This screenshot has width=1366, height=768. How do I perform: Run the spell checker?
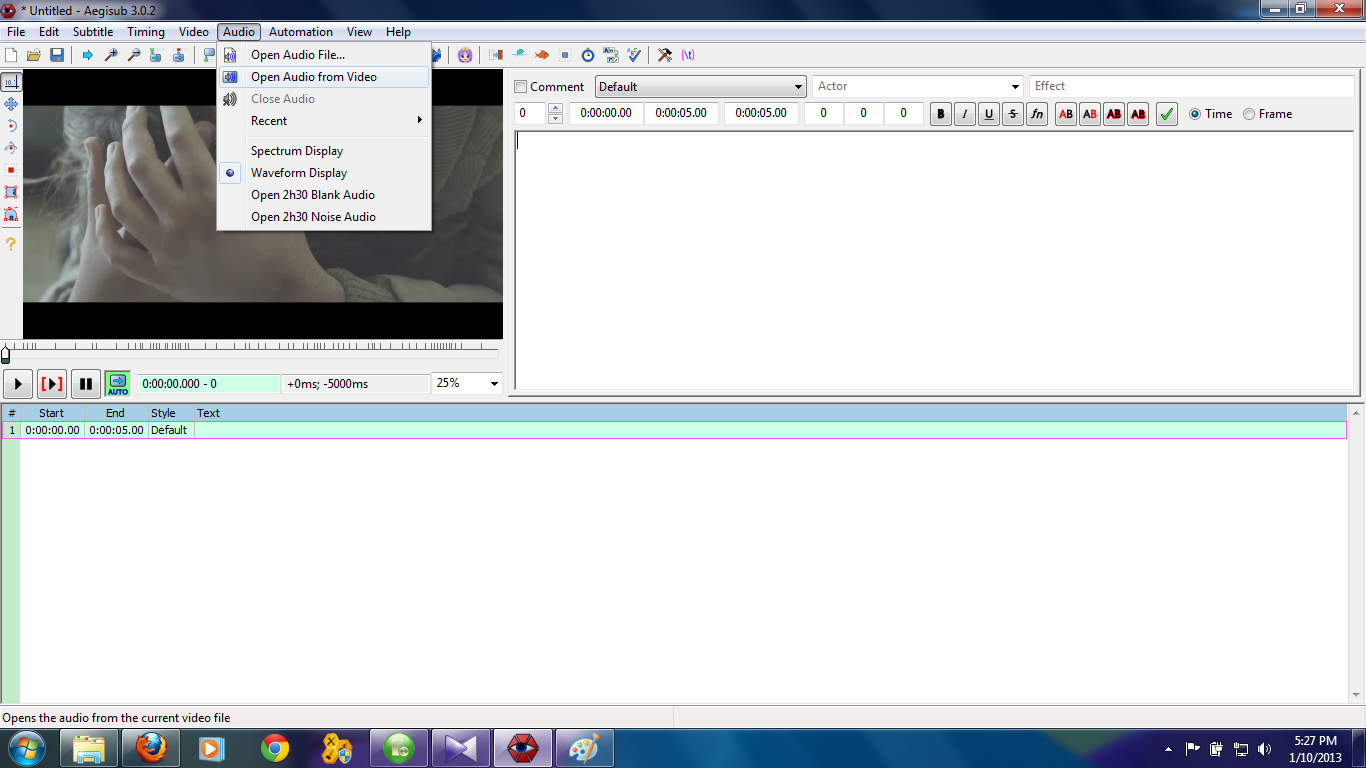633,55
